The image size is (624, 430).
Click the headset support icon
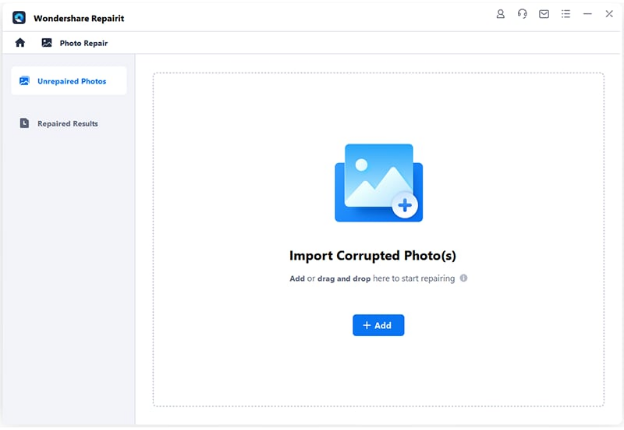(522, 15)
